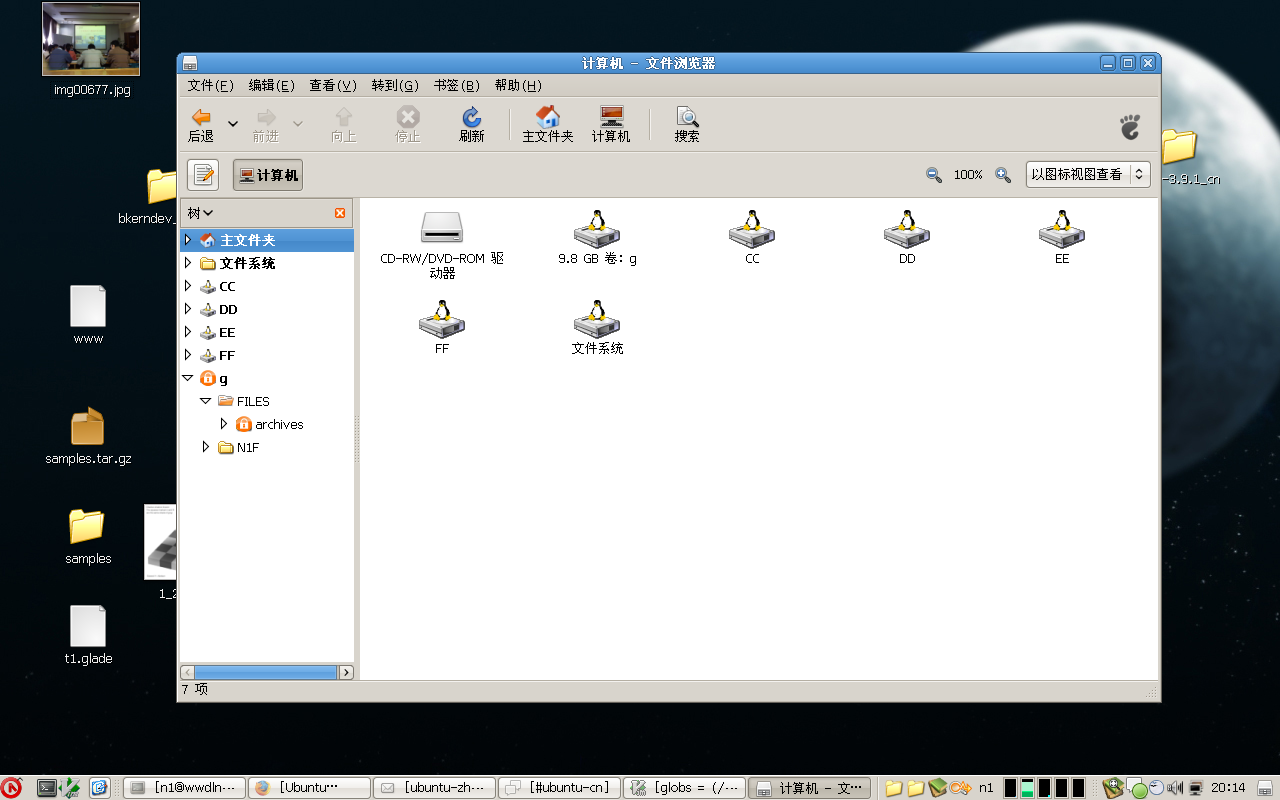Switch to the ubuntu-zh mail taskbar window
Viewport: 1280px width, 800px height.
(x=434, y=788)
